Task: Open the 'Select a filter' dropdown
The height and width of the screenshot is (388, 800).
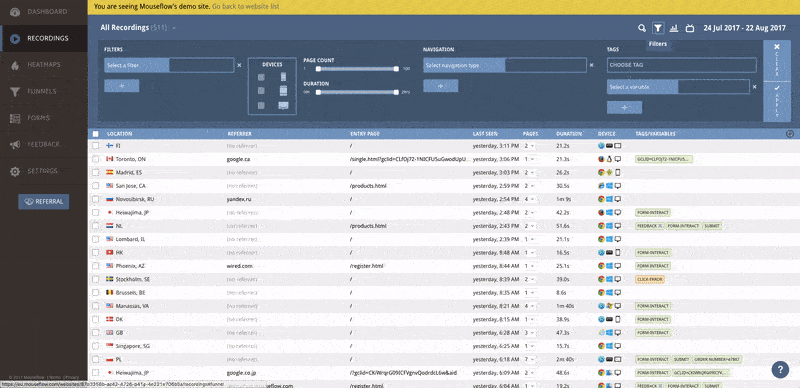Action: click(x=169, y=65)
